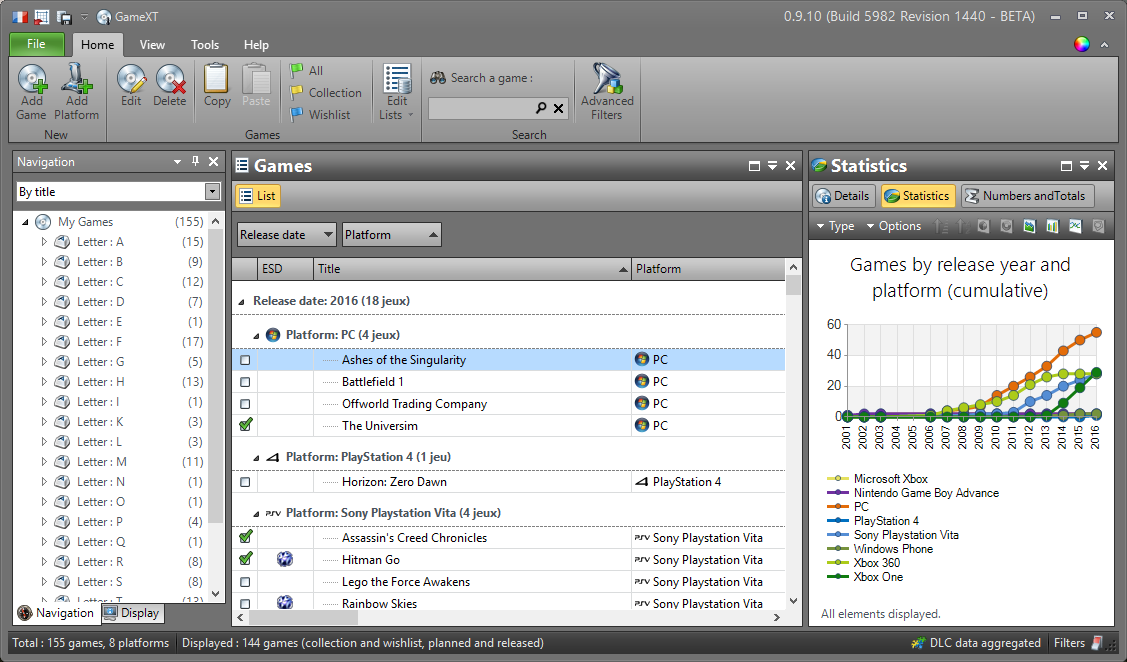
Task: Clear the game search with X icon
Action: pyautogui.click(x=558, y=108)
